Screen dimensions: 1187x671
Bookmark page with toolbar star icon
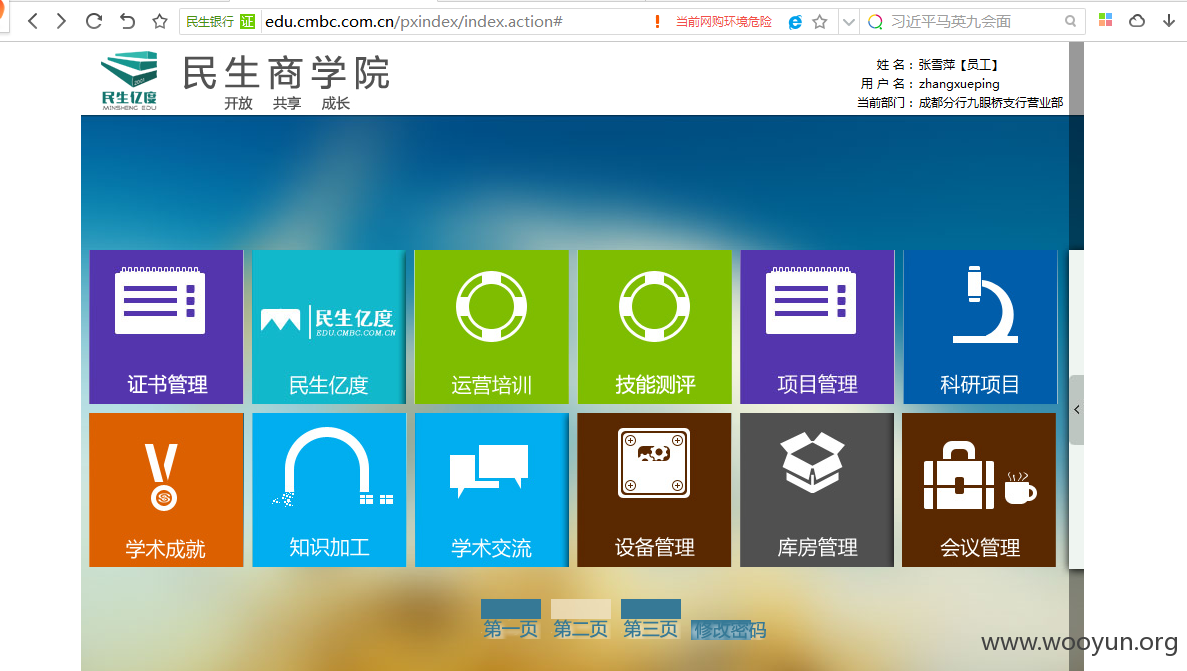[159, 21]
